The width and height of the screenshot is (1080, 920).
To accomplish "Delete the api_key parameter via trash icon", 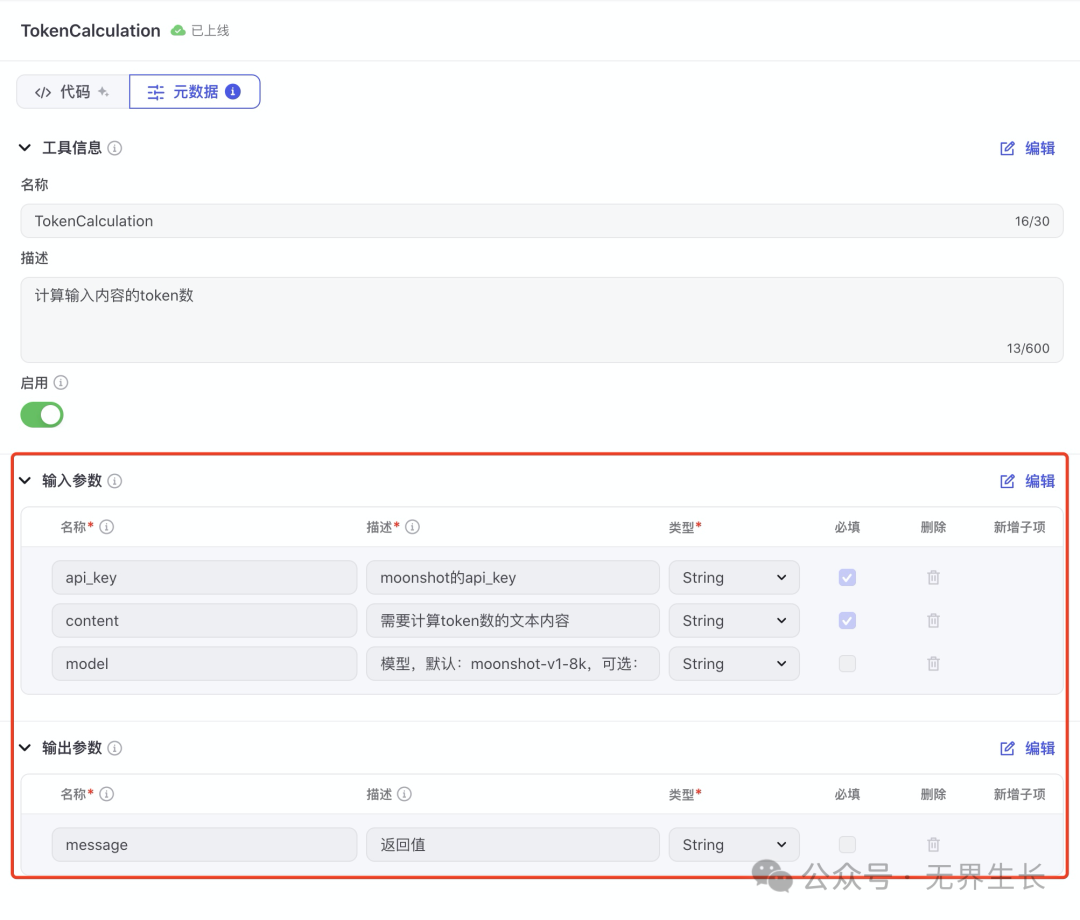I will coord(933,578).
